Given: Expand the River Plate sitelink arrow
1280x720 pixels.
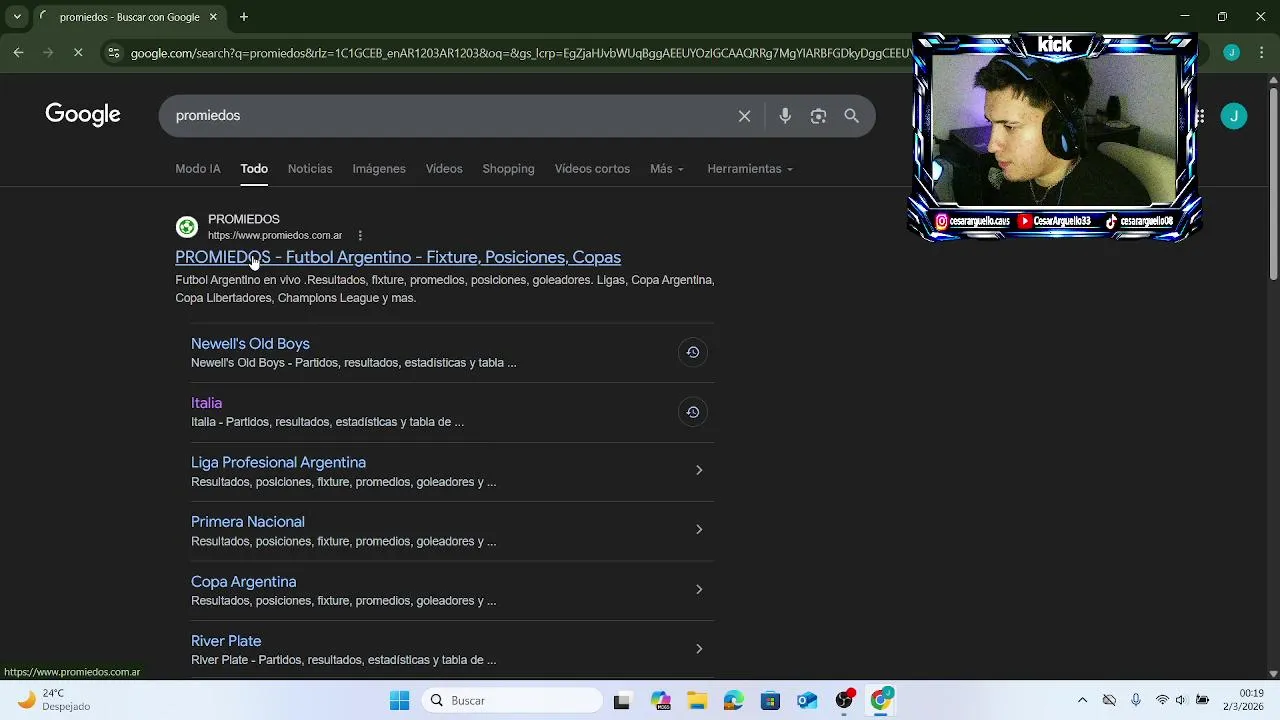Looking at the screenshot, I should click(699, 648).
